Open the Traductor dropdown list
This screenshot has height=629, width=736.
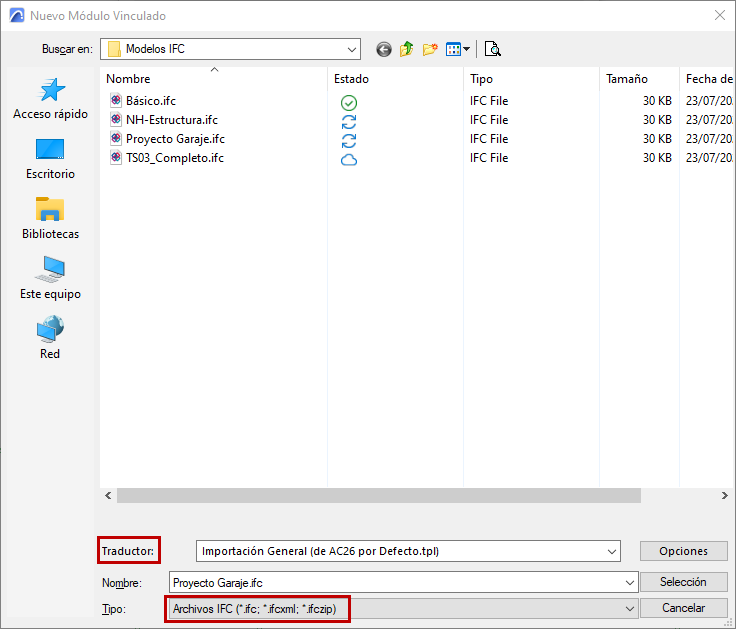(x=612, y=551)
